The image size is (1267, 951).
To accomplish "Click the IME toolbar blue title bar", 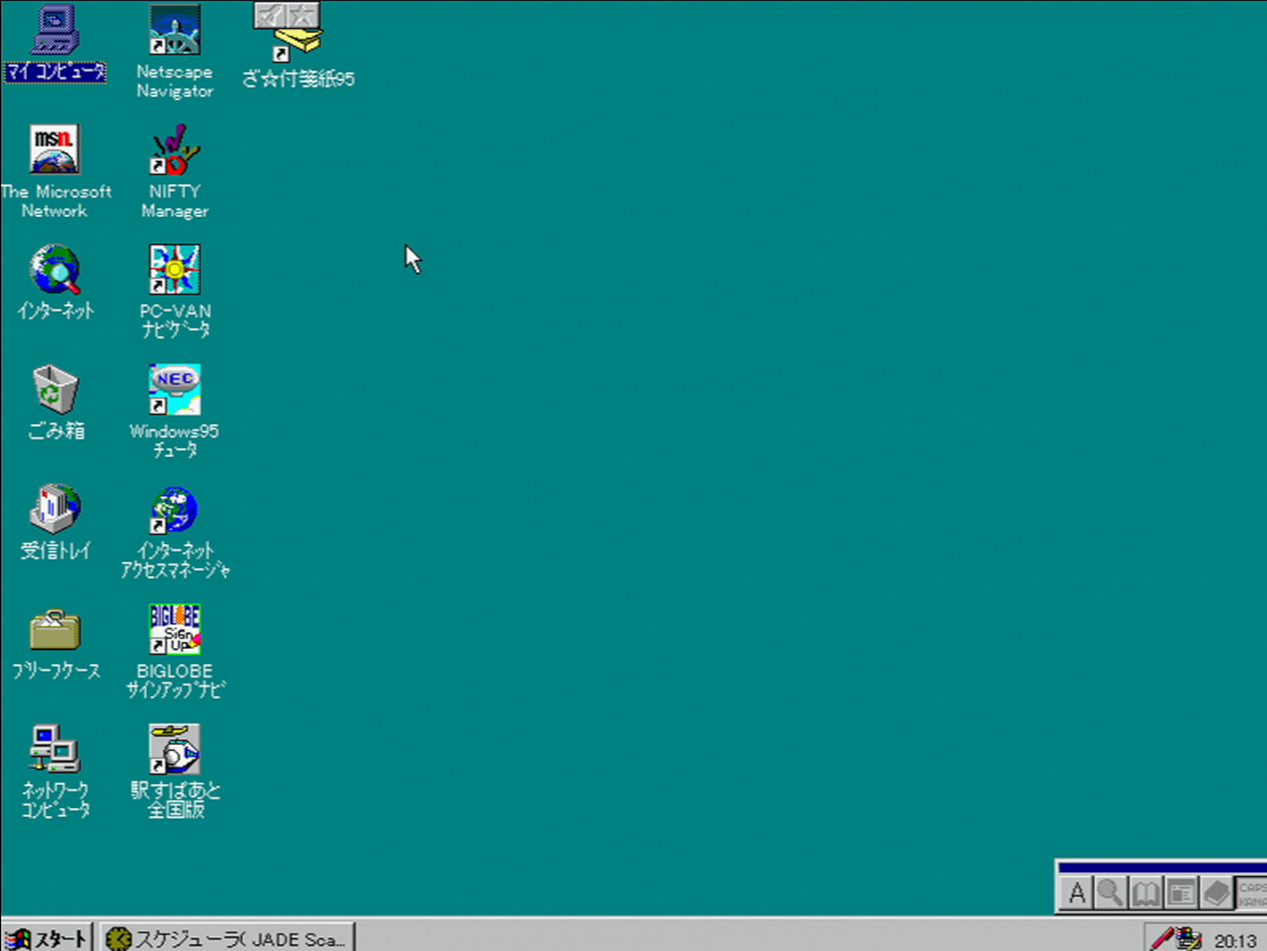I will [x=1162, y=867].
